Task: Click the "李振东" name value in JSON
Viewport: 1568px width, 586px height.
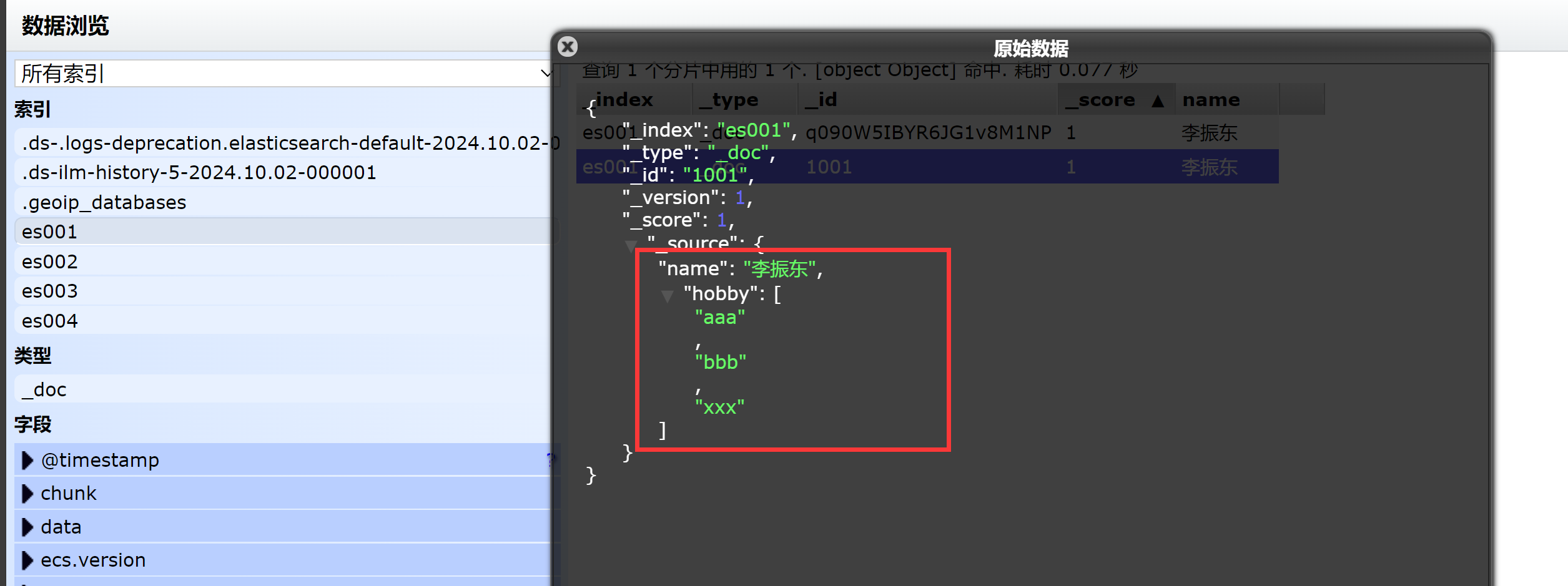Action: pyautogui.click(x=779, y=269)
